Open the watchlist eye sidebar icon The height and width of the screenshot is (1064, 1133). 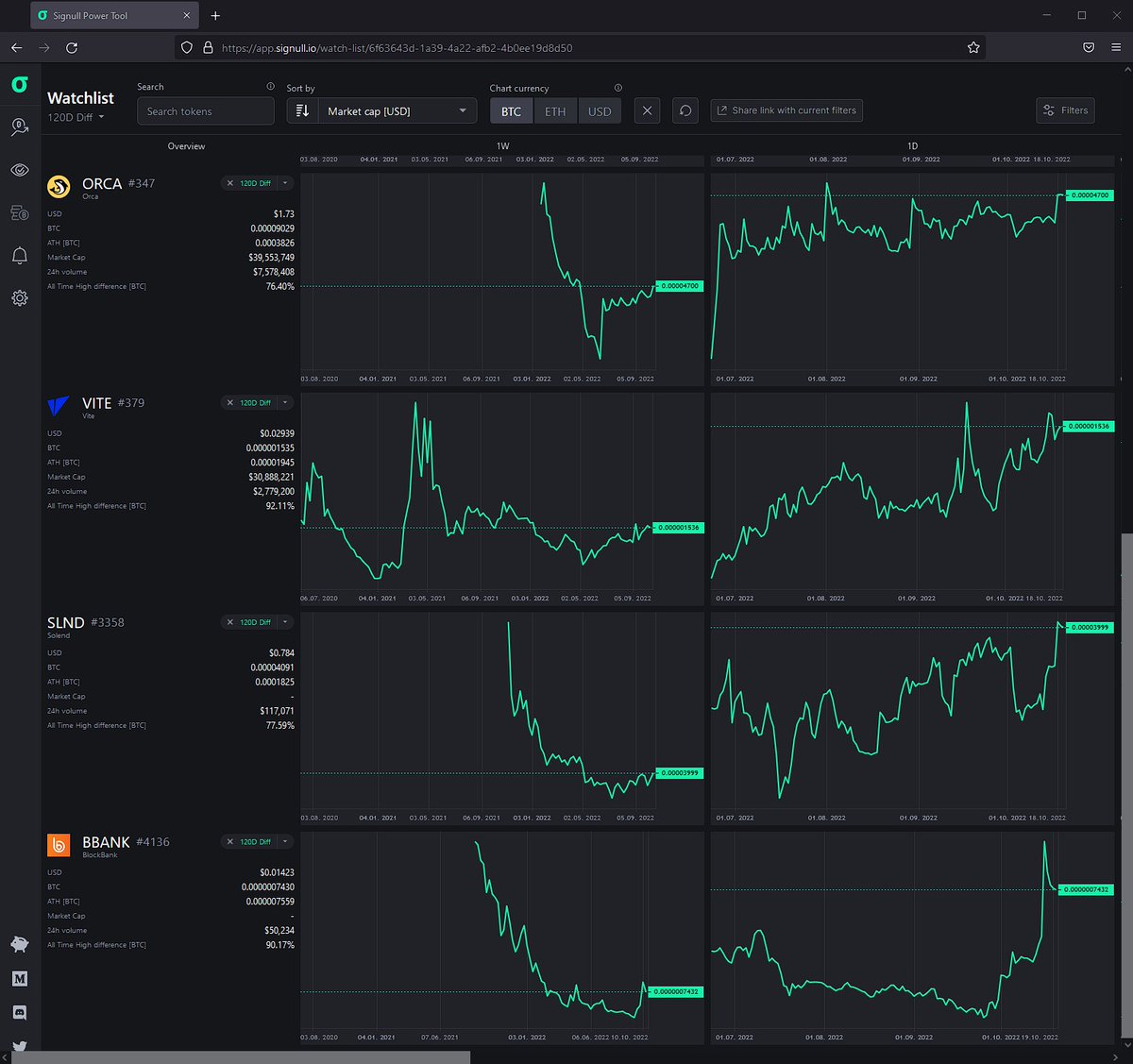[19, 170]
